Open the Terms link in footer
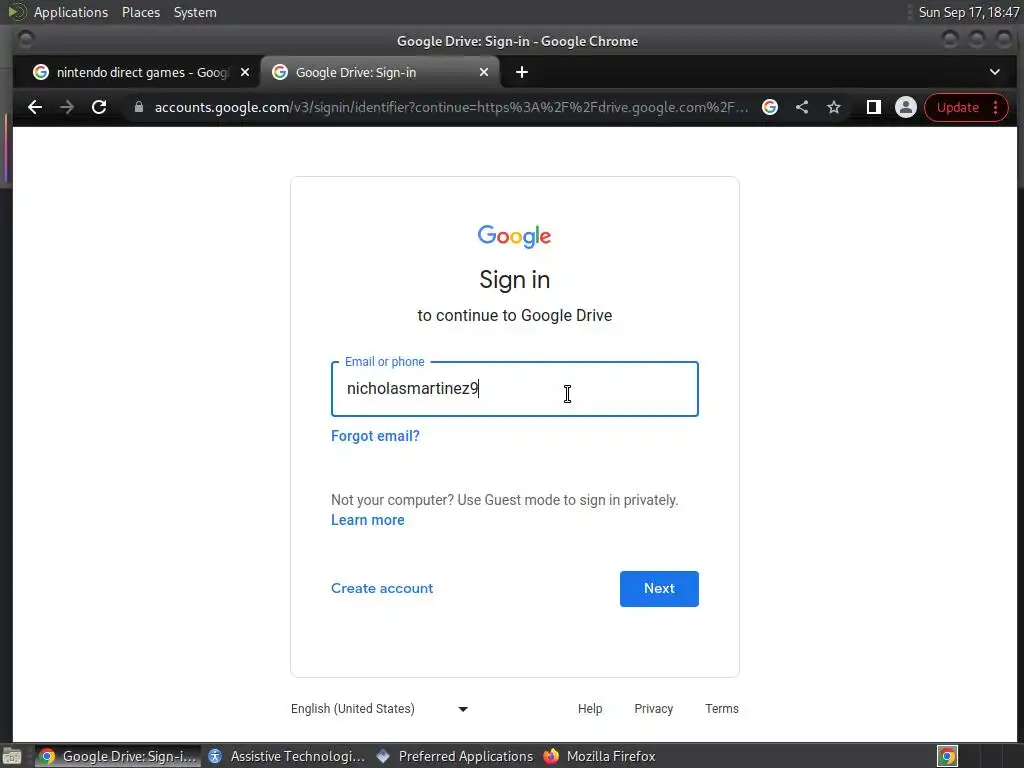 (722, 709)
